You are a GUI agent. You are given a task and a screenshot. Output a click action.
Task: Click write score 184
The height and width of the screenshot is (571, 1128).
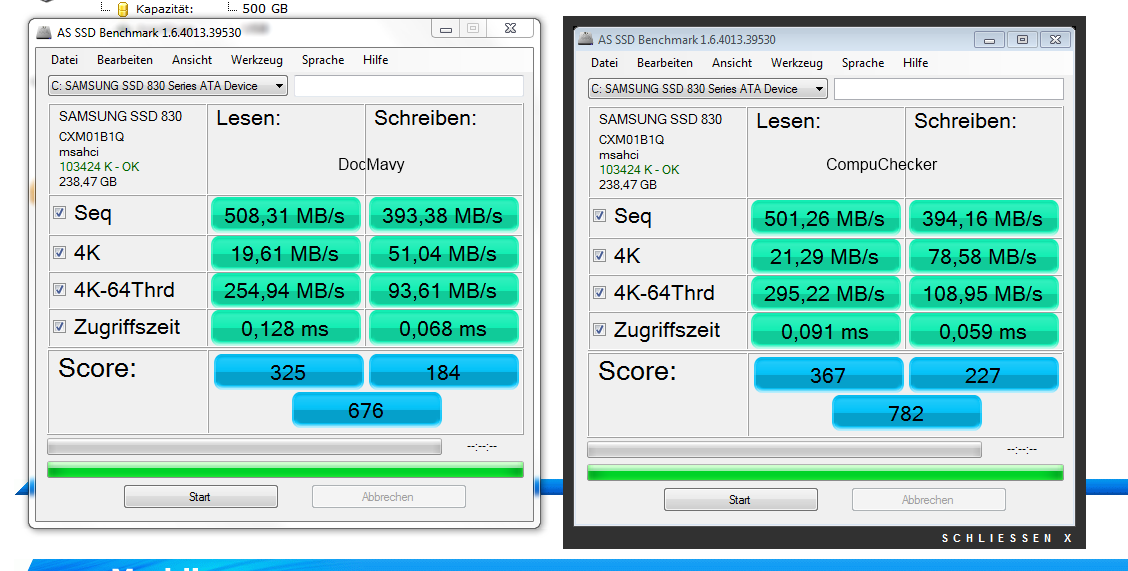443,371
